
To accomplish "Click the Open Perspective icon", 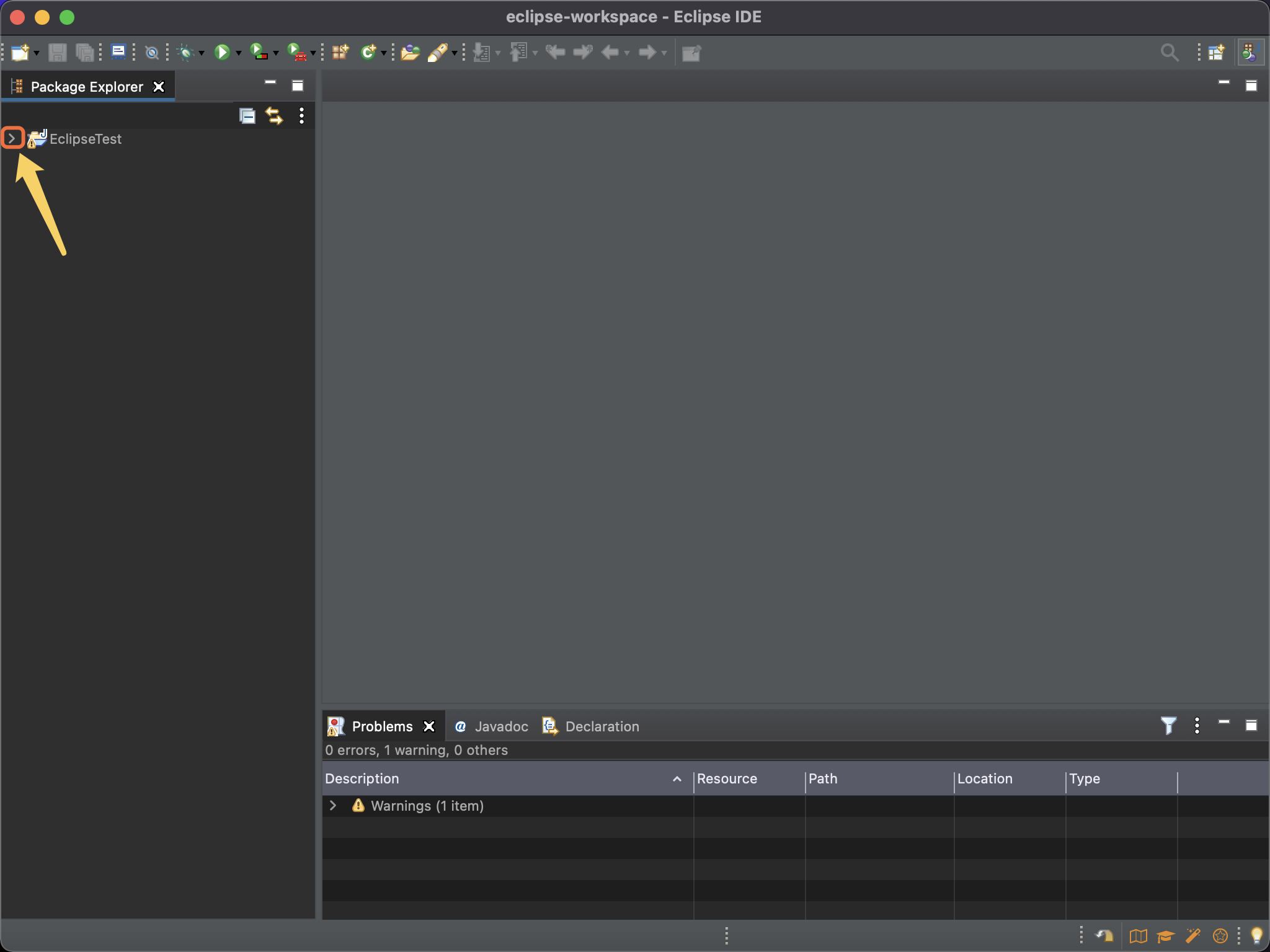I will point(1217,53).
